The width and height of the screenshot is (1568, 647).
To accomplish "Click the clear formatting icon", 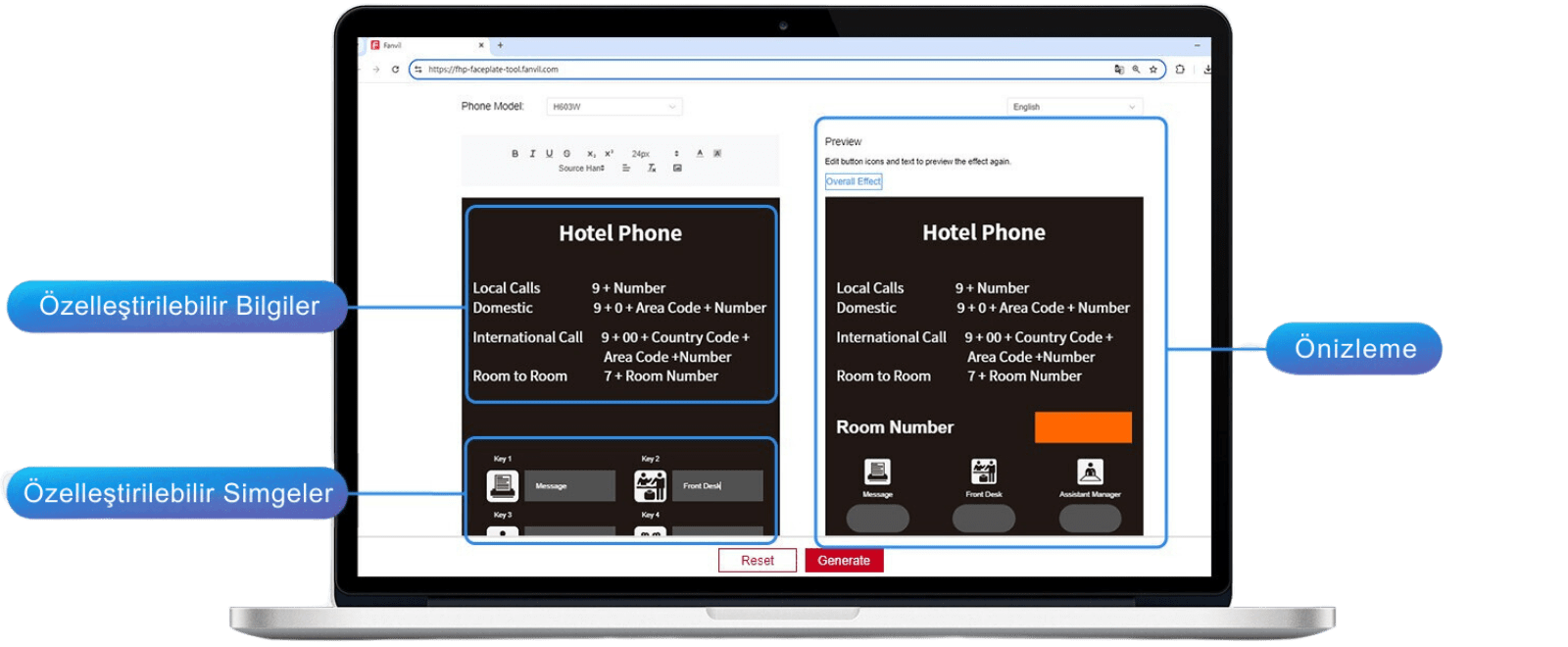I will [x=652, y=169].
